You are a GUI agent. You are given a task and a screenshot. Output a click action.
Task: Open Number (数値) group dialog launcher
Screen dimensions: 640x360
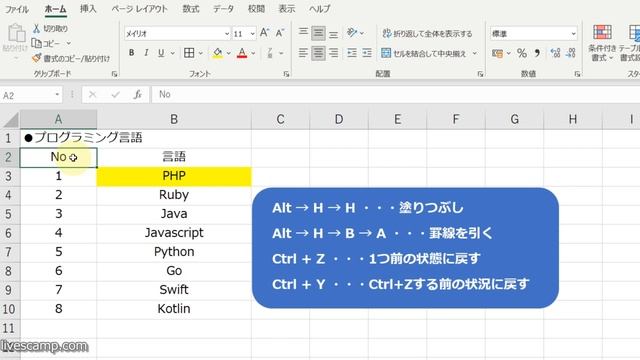coord(577,74)
